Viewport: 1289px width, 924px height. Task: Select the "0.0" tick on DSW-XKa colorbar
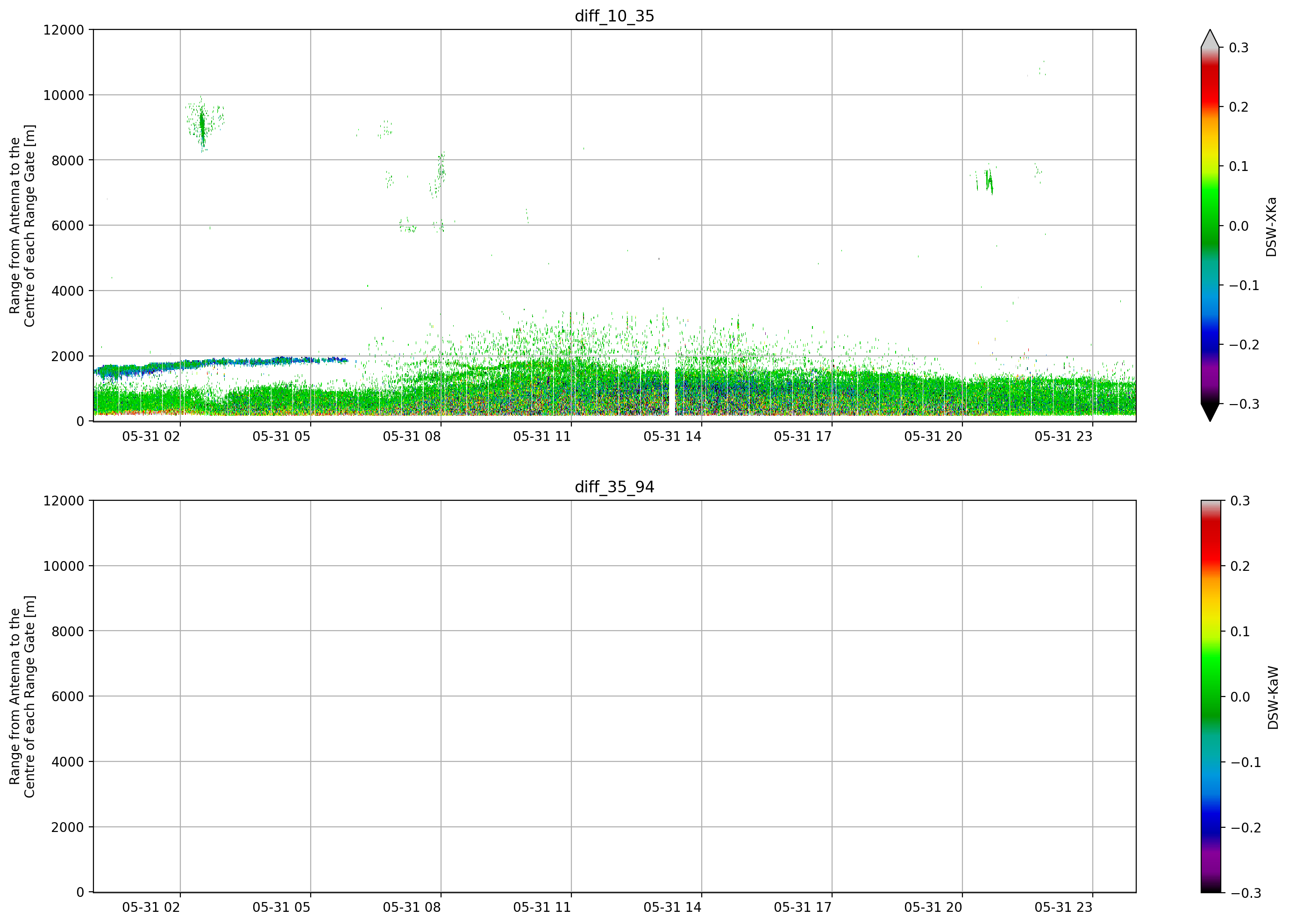[x=1239, y=226]
